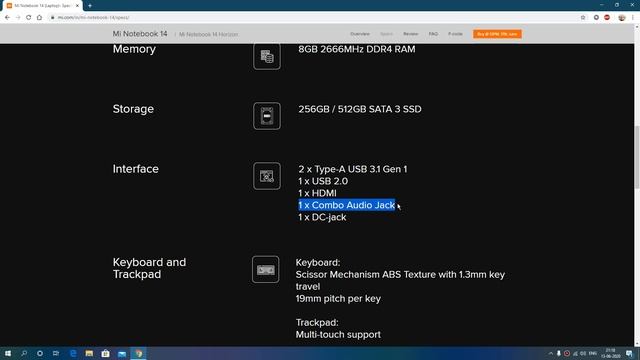Click the Interface spec icon
The width and height of the screenshot is (640, 360).
(x=267, y=176)
